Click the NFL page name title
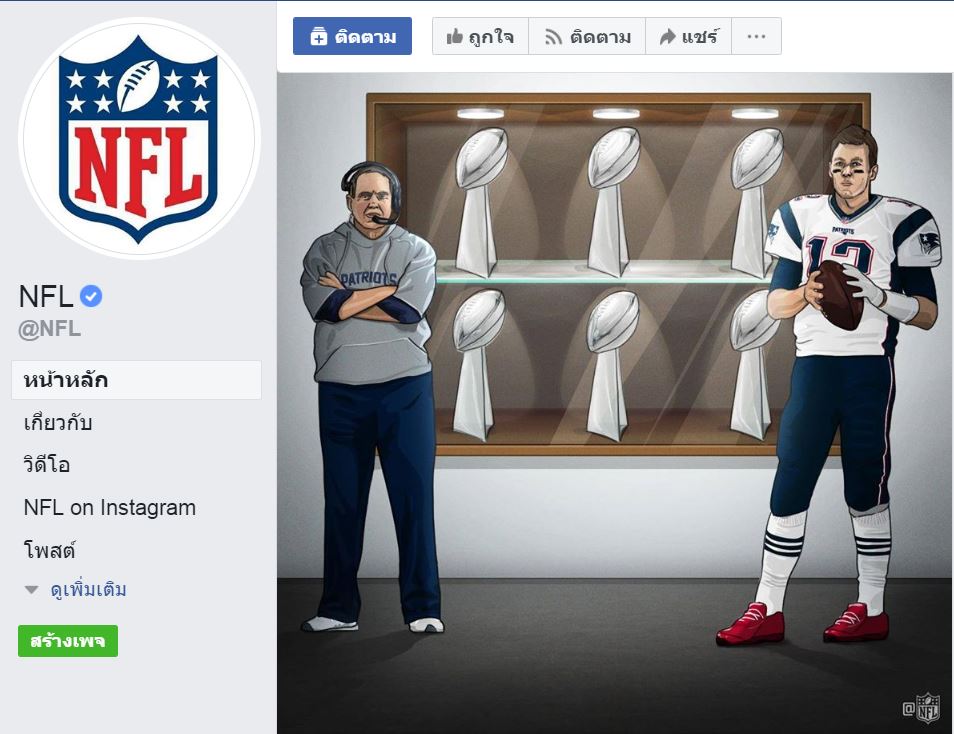 click(46, 297)
